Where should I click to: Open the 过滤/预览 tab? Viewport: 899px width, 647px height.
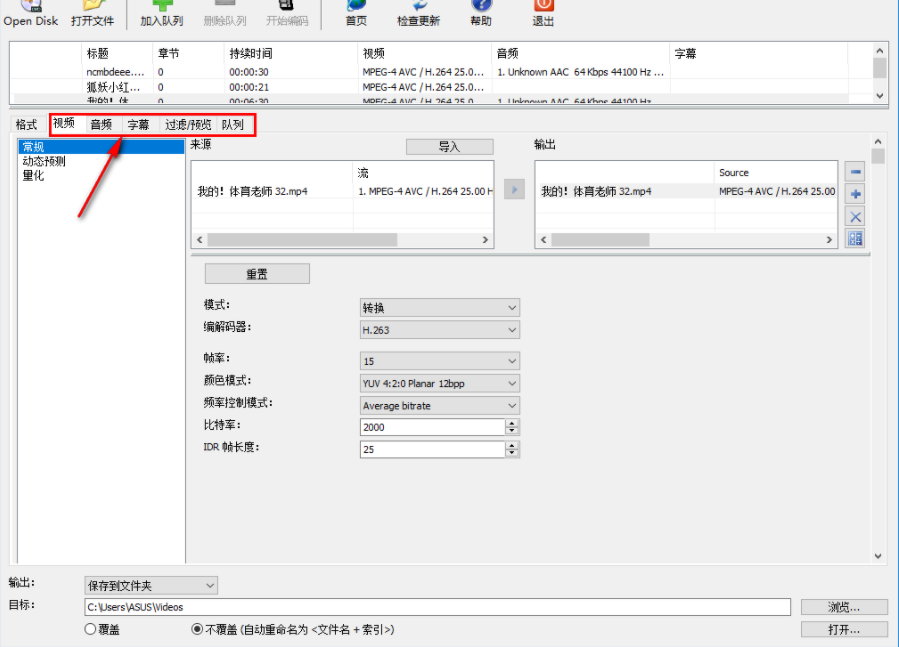pyautogui.click(x=190, y=124)
